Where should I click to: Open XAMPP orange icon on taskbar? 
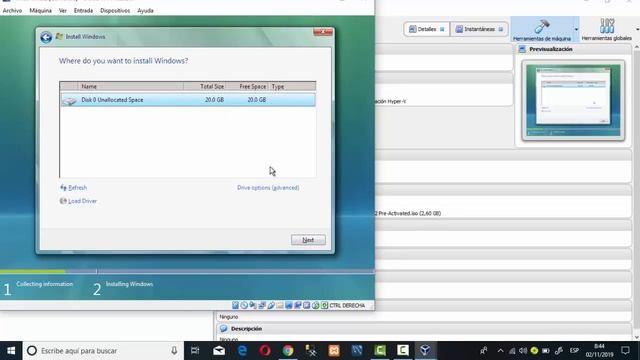tap(334, 351)
